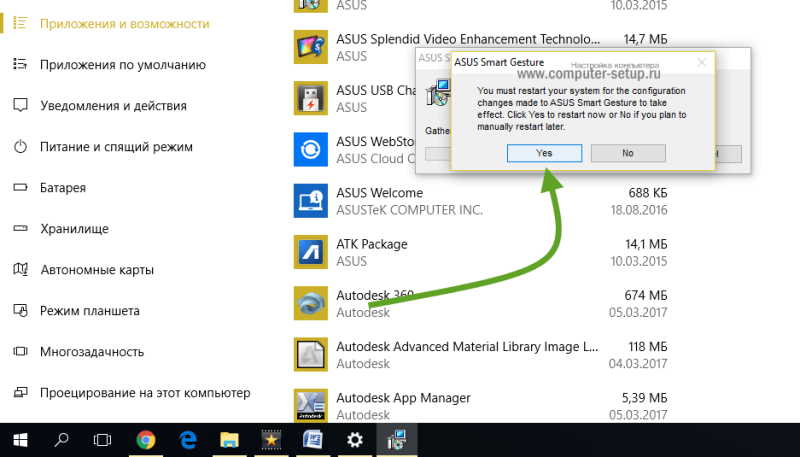The width and height of the screenshot is (800, 457).
Task: Select ASUS USB Charger app icon
Action: (310, 98)
